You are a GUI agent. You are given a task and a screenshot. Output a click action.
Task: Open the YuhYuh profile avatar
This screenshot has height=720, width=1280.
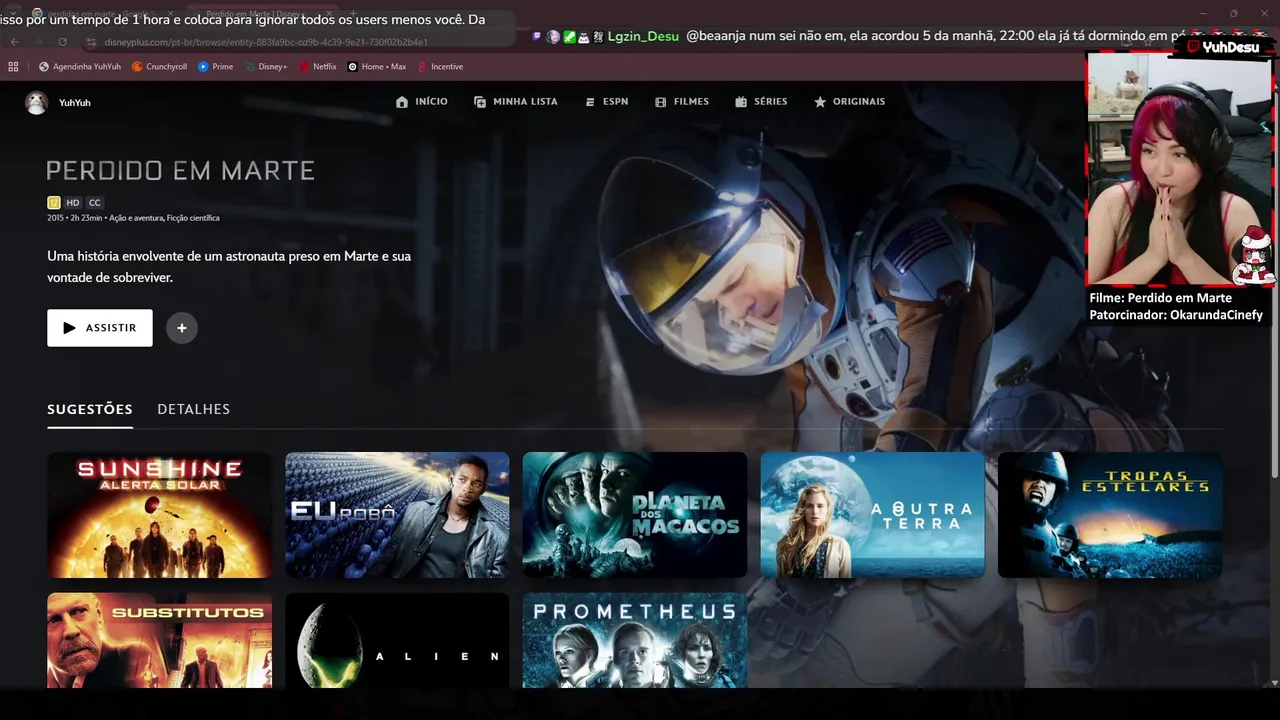click(x=37, y=102)
